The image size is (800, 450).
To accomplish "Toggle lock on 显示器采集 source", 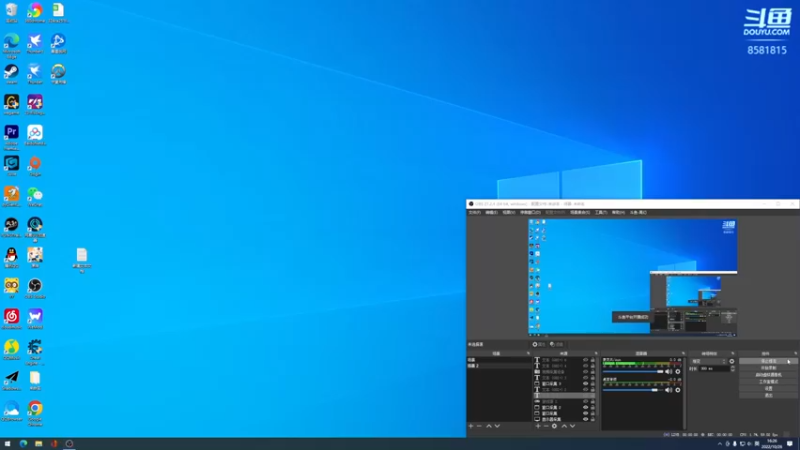I will point(593,419).
